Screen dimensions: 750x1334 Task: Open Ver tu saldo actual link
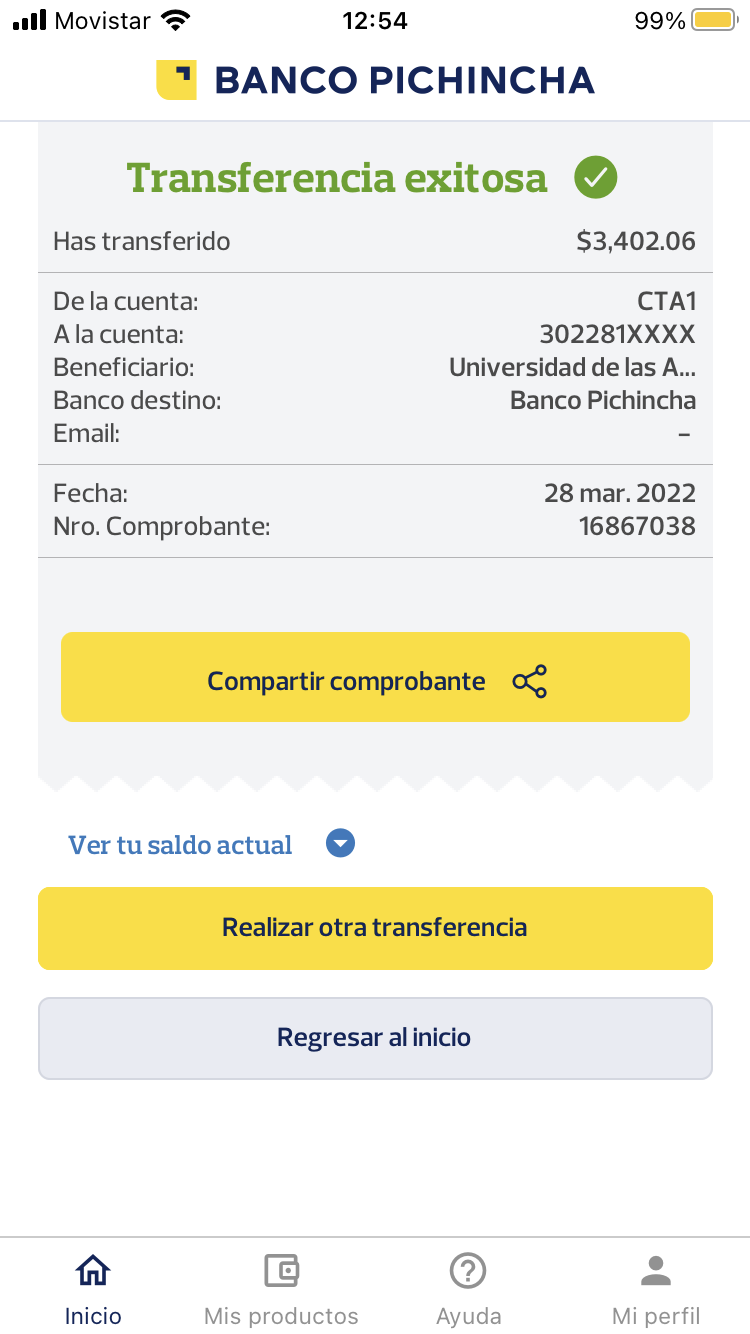pyautogui.click(x=180, y=845)
